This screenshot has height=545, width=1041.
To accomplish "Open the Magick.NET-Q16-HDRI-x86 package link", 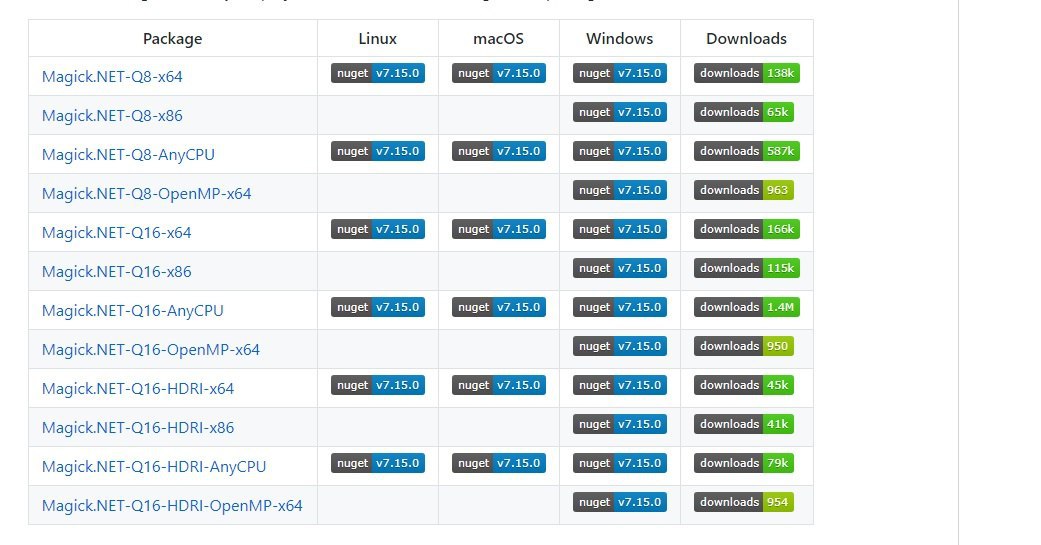I will pyautogui.click(x=138, y=428).
